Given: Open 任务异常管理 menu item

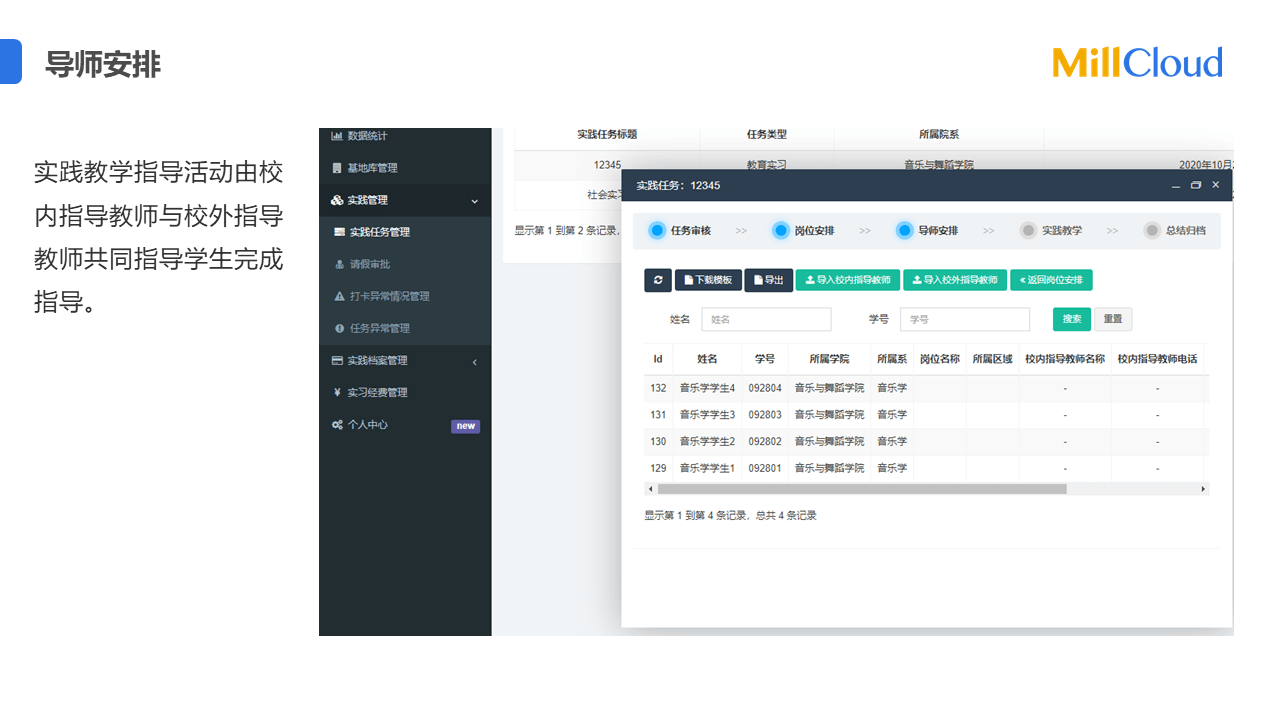Looking at the screenshot, I should point(379,328).
